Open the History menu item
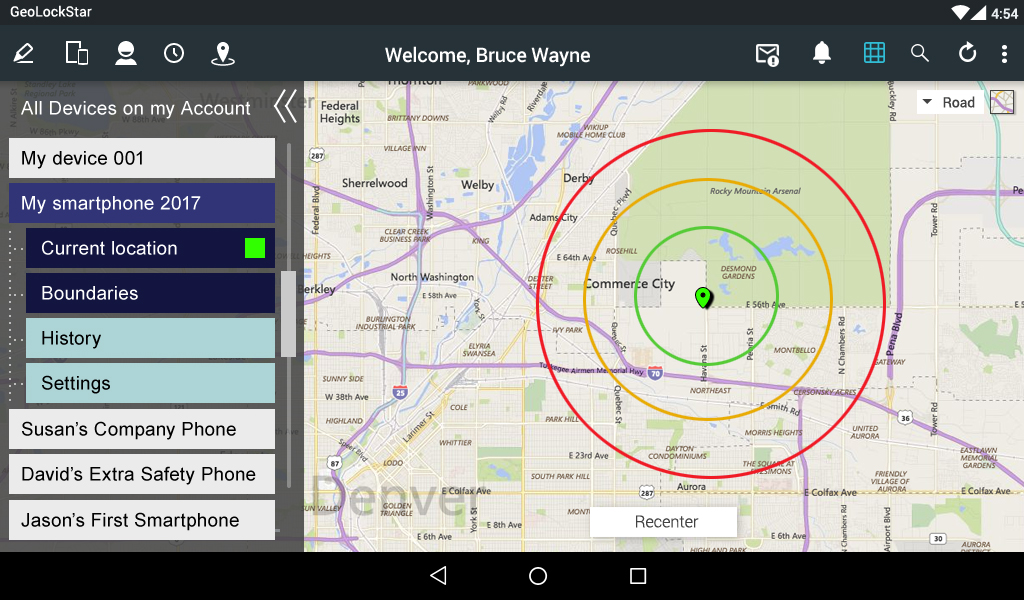Screen dimensions: 1024x600 [x=150, y=338]
